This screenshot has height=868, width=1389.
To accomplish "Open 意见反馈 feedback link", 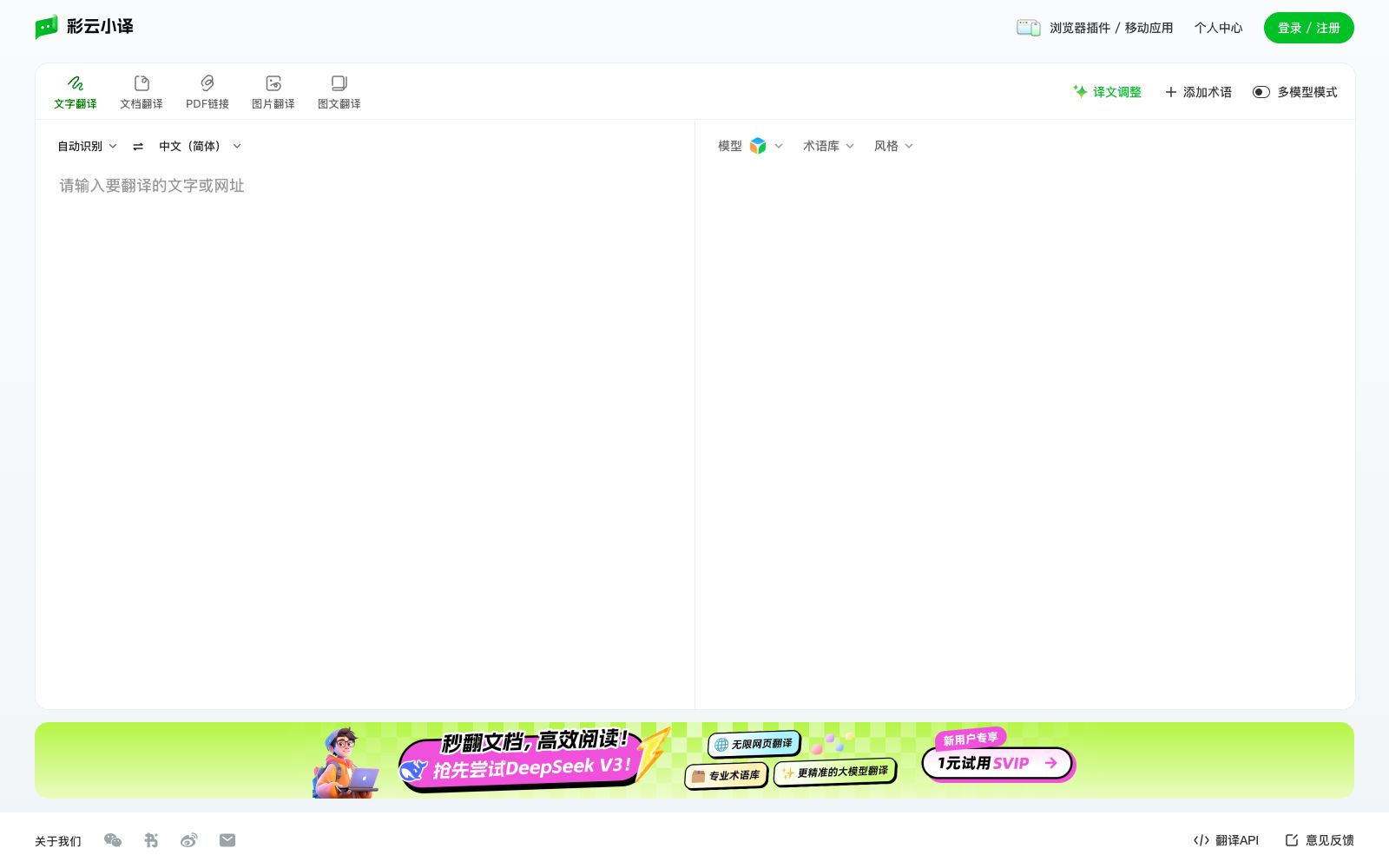I will (1320, 840).
